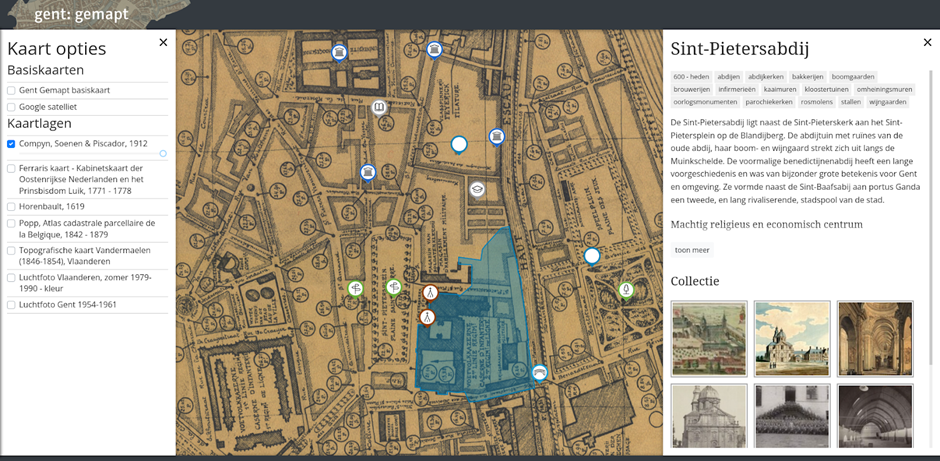Enable the Gent Gemapt basiskaart checkbox
Image resolution: width=940 pixels, height=461 pixels.
coord(11,90)
